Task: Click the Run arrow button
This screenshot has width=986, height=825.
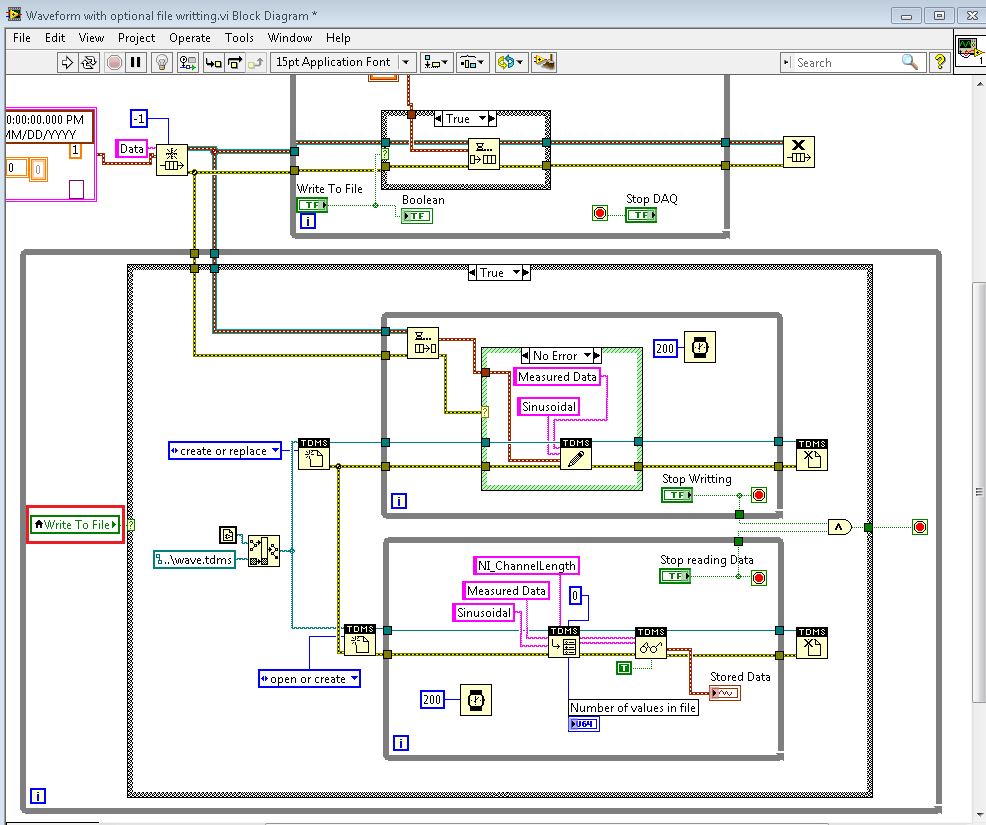Action: pos(67,62)
